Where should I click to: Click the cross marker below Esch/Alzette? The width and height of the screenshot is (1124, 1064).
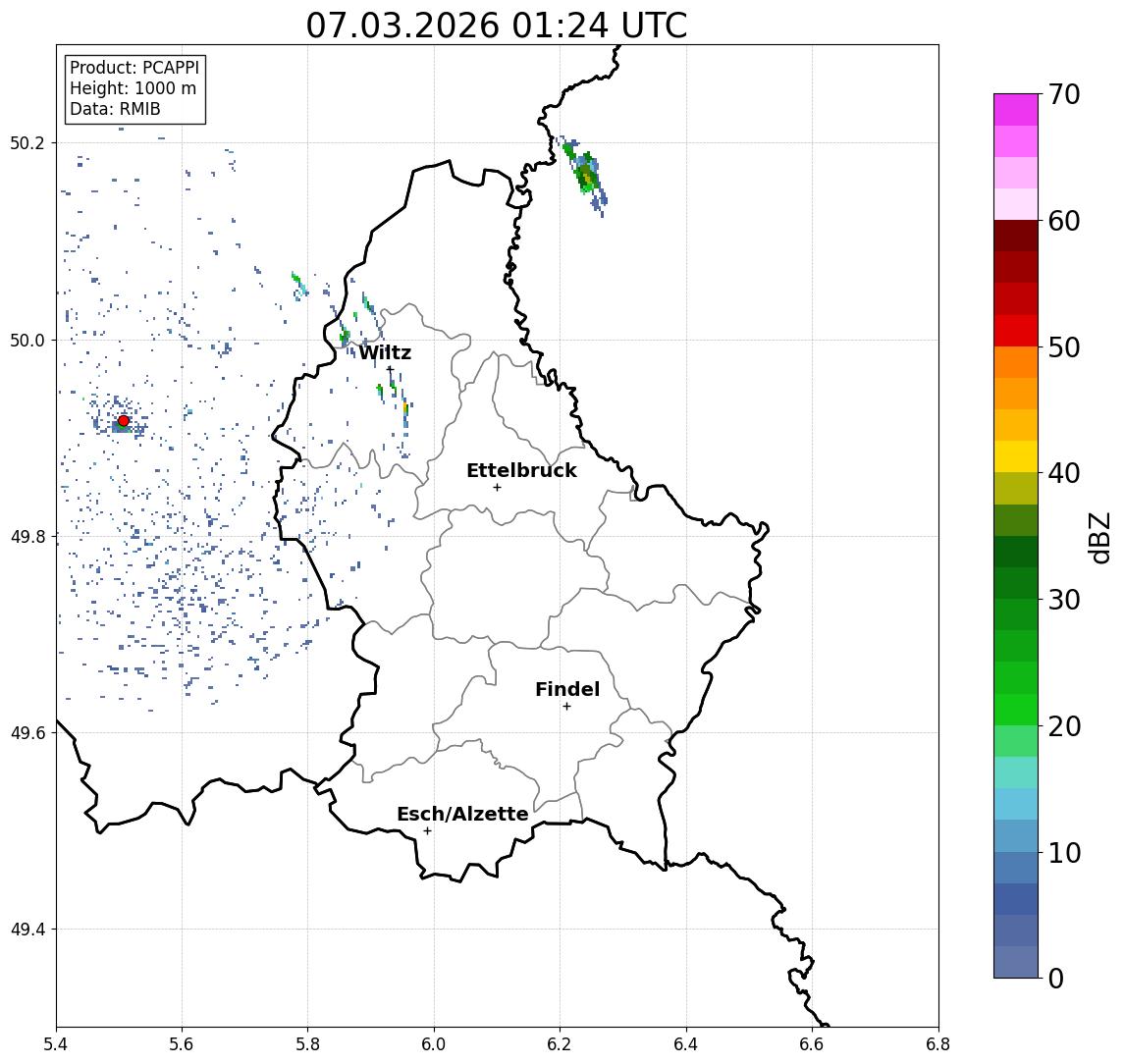coord(427,831)
